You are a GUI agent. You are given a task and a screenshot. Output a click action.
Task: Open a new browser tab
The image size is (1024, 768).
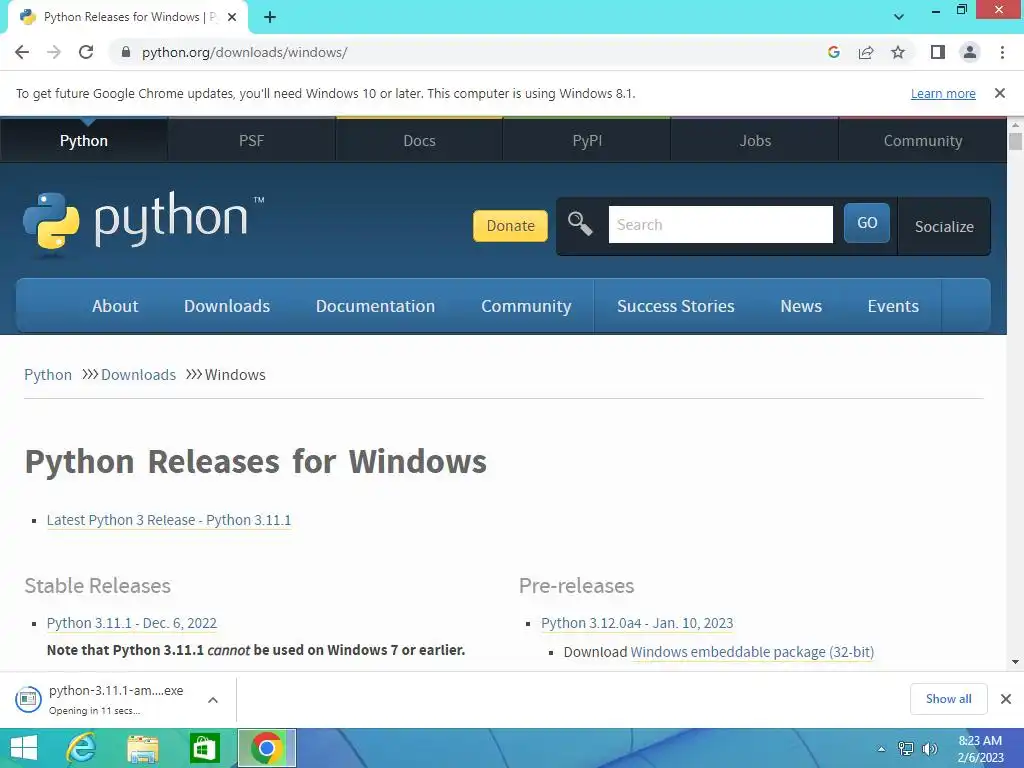pos(270,17)
